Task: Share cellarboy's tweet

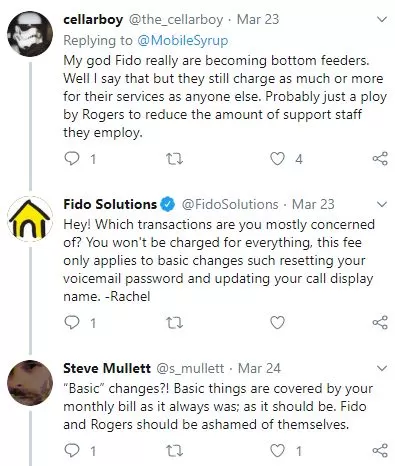Action: point(380,159)
